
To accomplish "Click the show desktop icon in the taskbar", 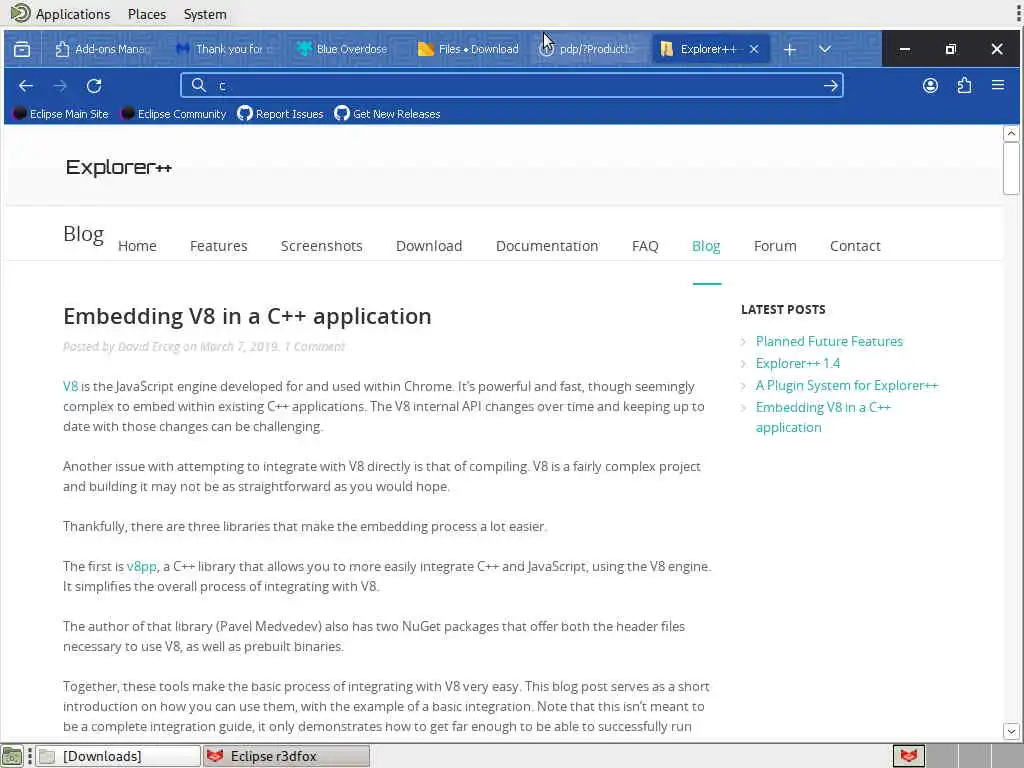I will (12, 756).
